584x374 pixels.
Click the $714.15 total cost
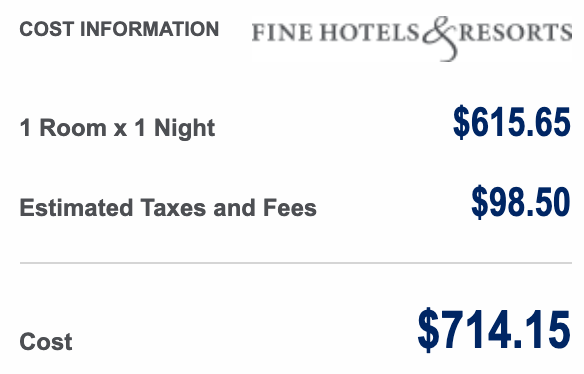[494, 330]
